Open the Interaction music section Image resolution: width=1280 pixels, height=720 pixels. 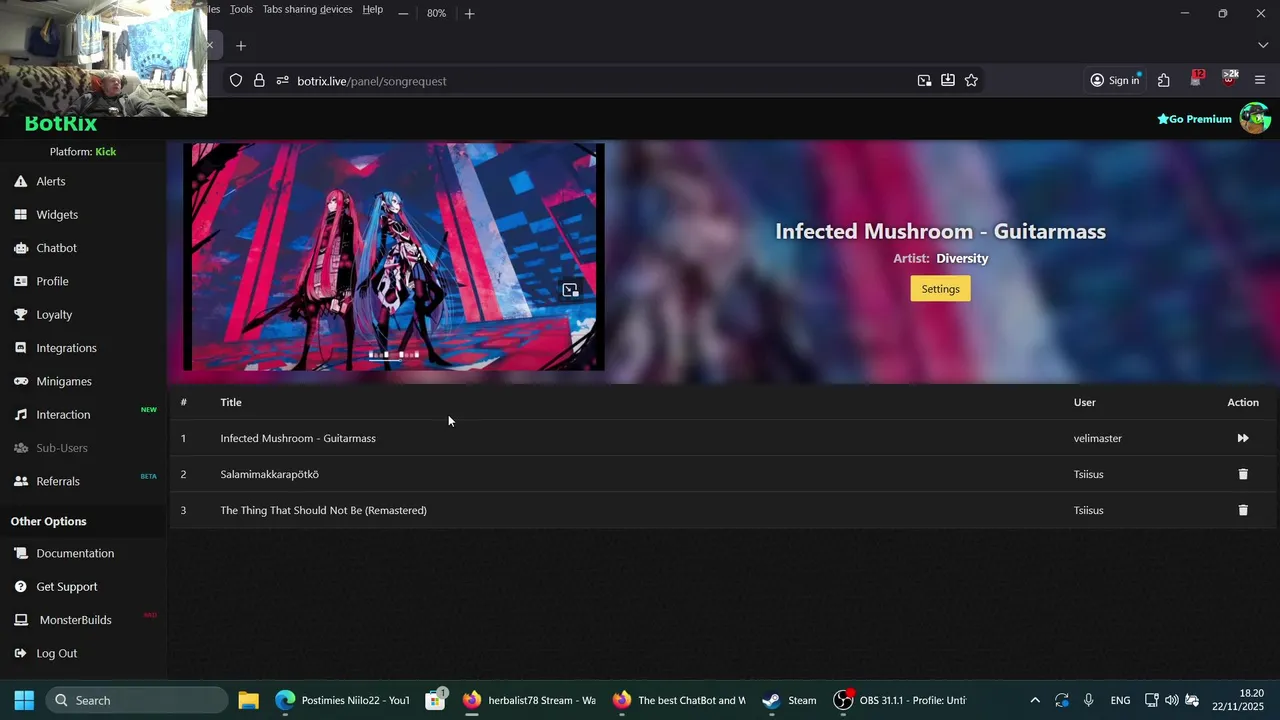[63, 415]
